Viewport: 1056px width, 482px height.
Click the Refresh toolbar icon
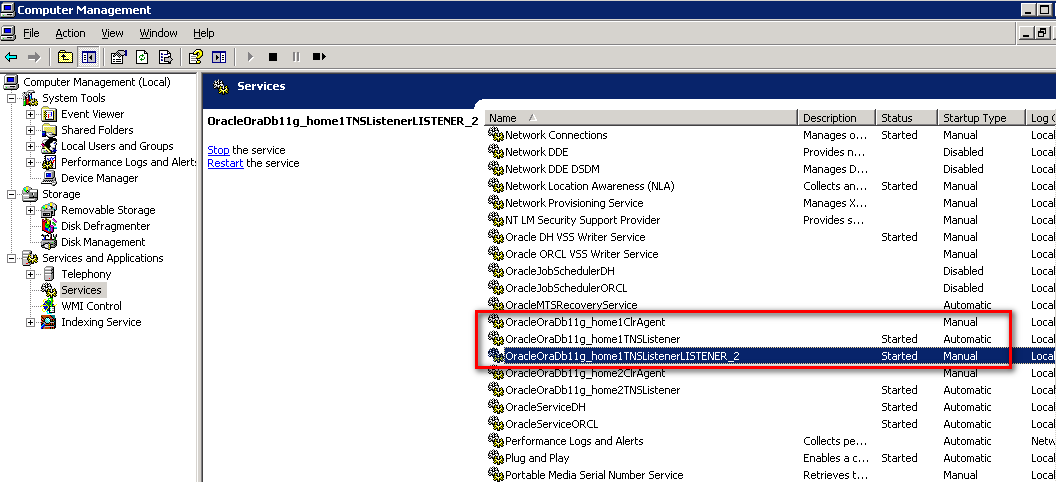coord(142,57)
